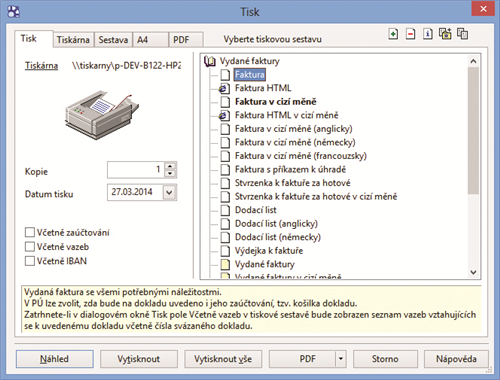Switch to the PDF tab
Viewport: 500px width, 380px height.
[x=186, y=40]
